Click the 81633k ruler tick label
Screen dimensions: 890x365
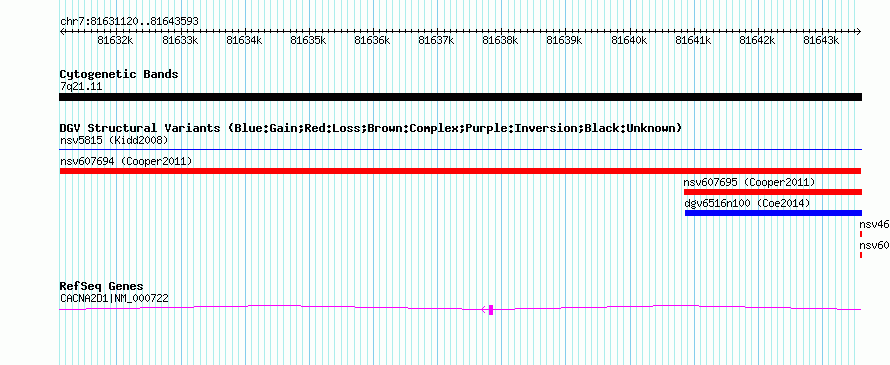click(179, 40)
